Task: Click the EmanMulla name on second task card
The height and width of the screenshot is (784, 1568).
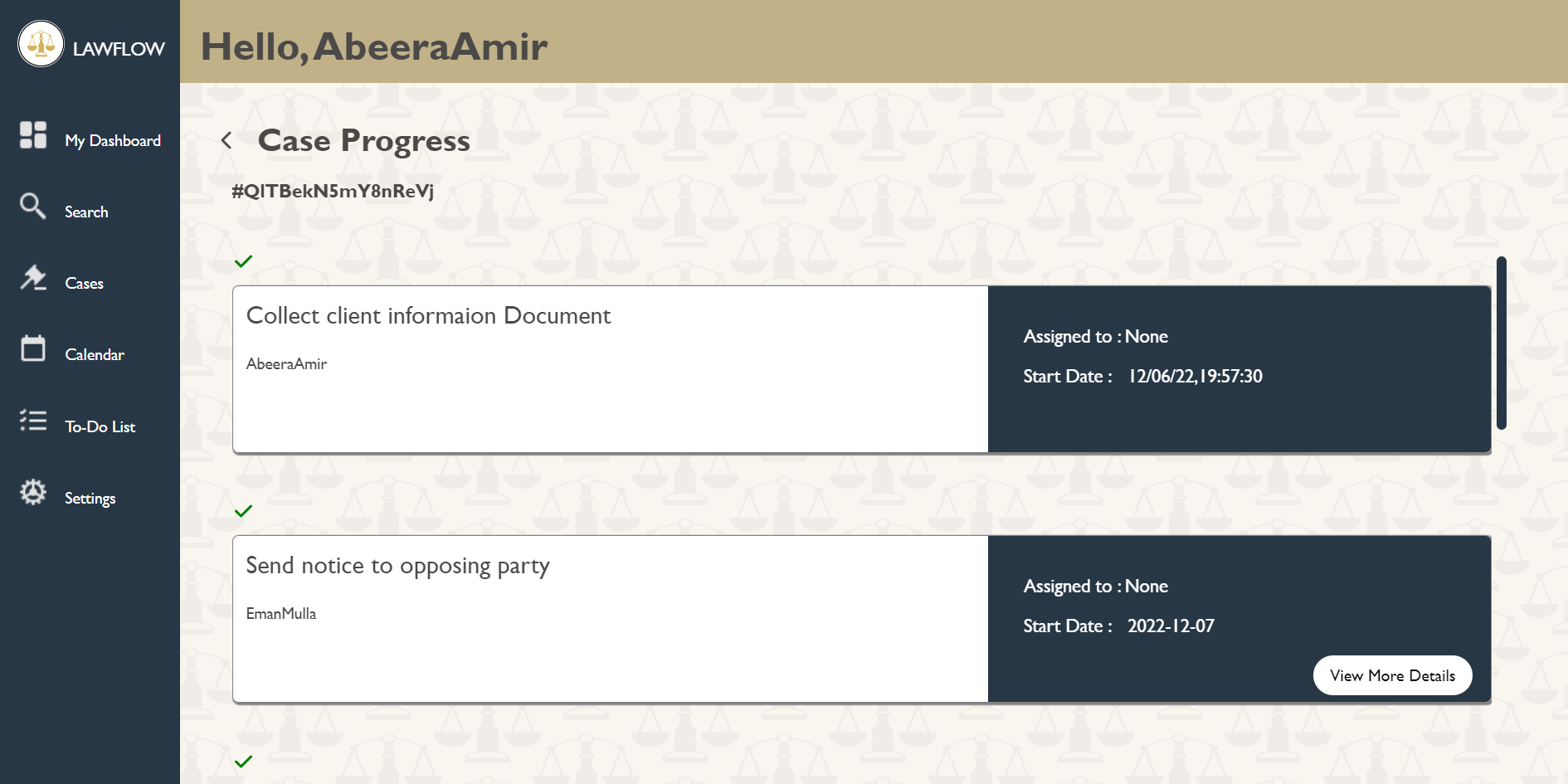Action: (x=281, y=613)
